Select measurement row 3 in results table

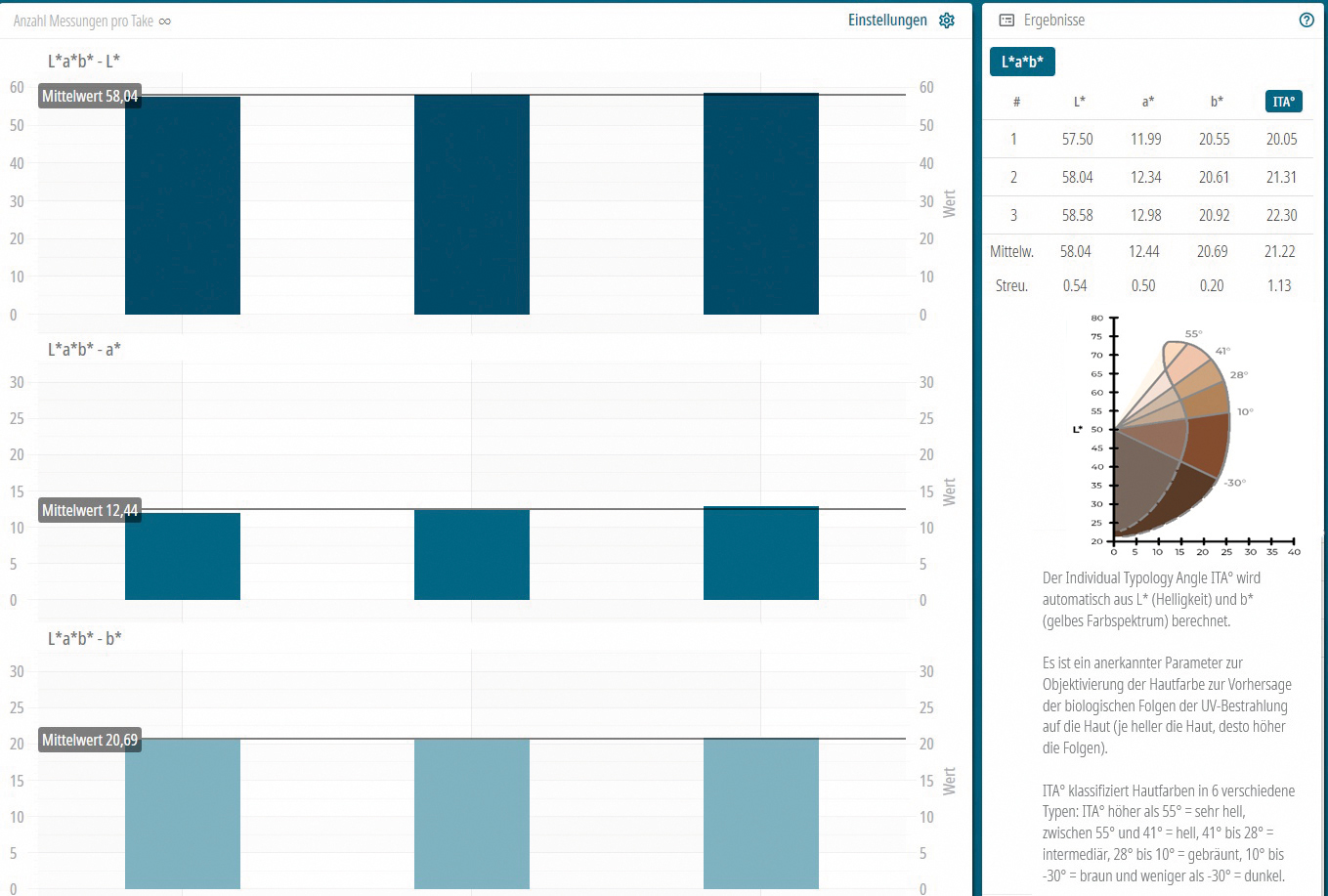tap(1148, 215)
